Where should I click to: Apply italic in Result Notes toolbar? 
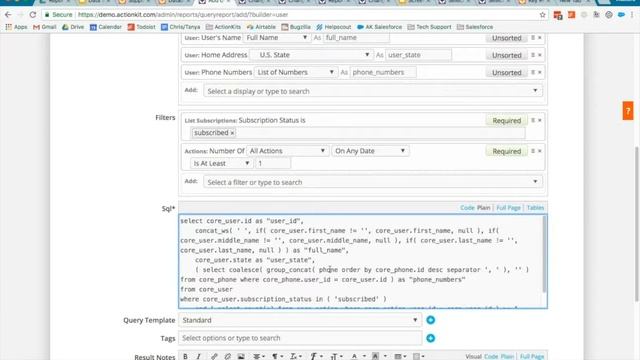coord(199,356)
